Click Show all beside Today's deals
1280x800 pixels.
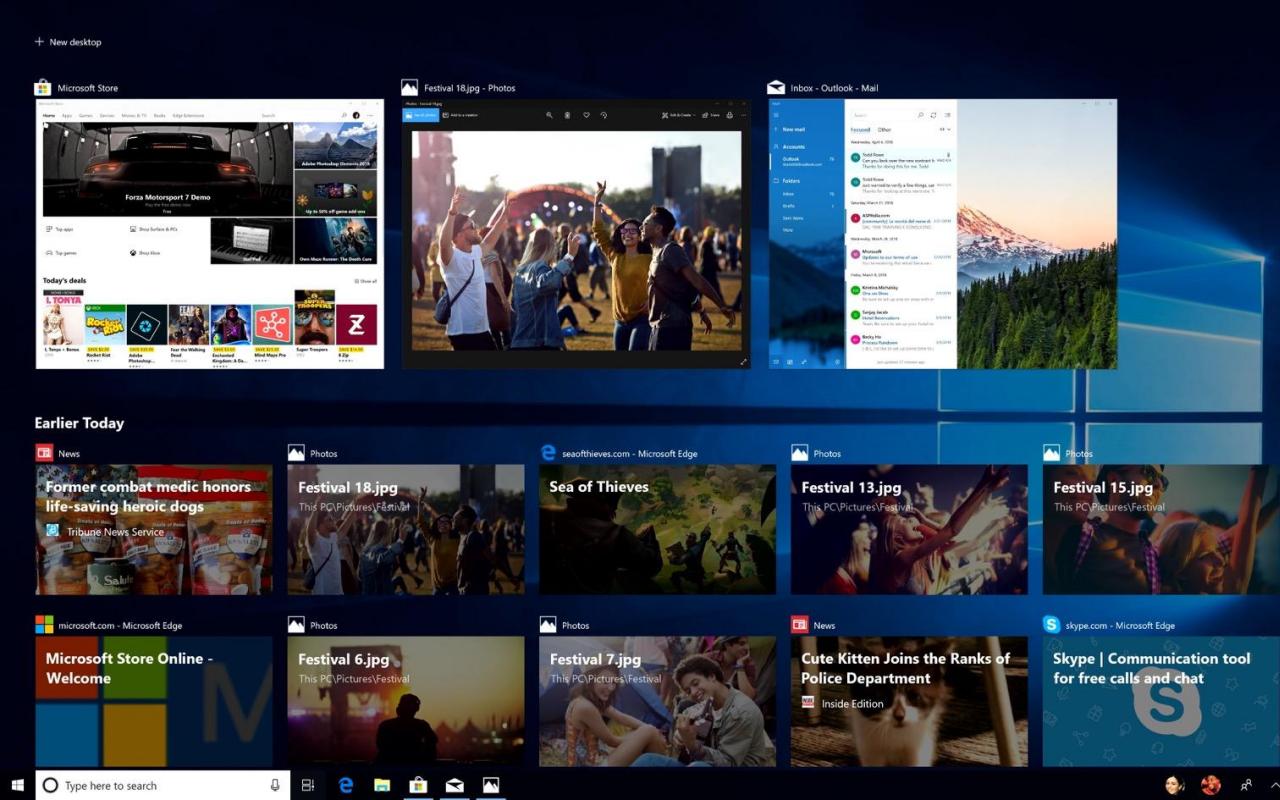[x=366, y=281]
